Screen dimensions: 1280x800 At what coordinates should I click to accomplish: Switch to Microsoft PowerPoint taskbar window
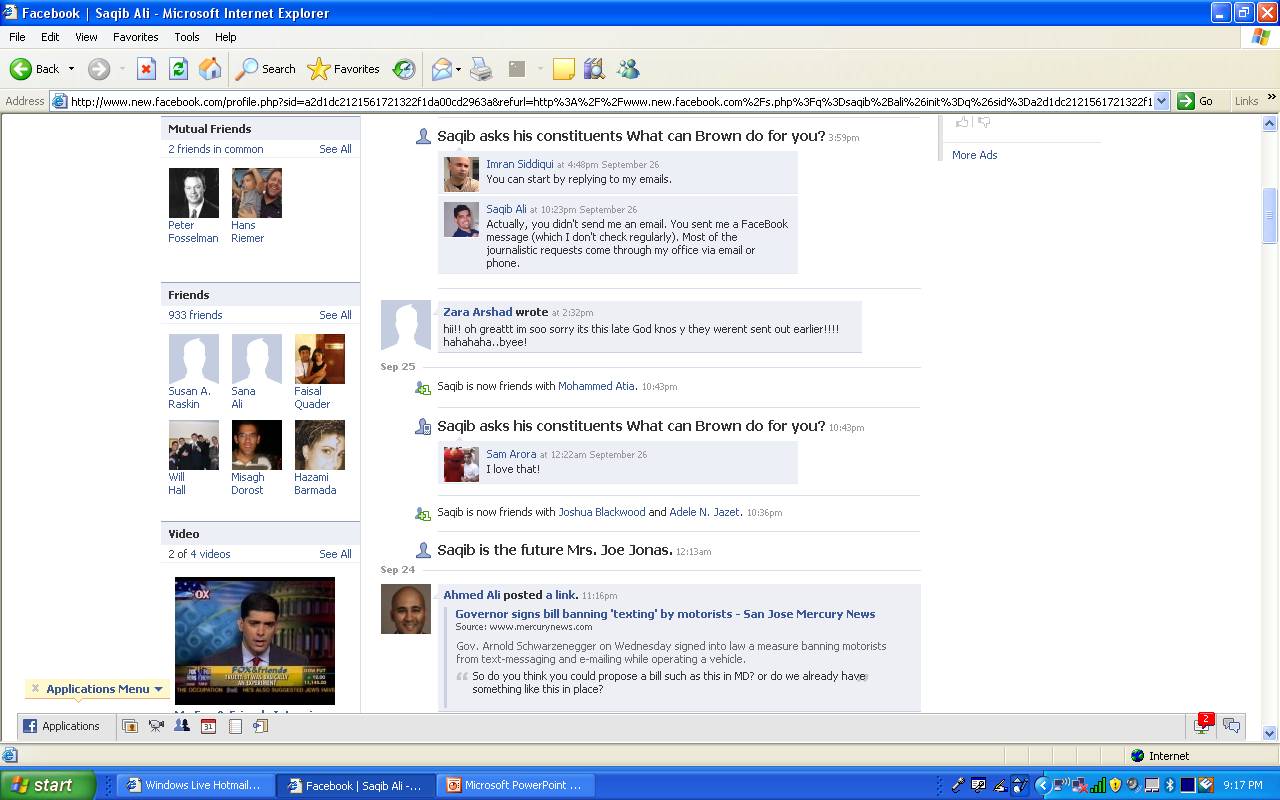pos(515,785)
